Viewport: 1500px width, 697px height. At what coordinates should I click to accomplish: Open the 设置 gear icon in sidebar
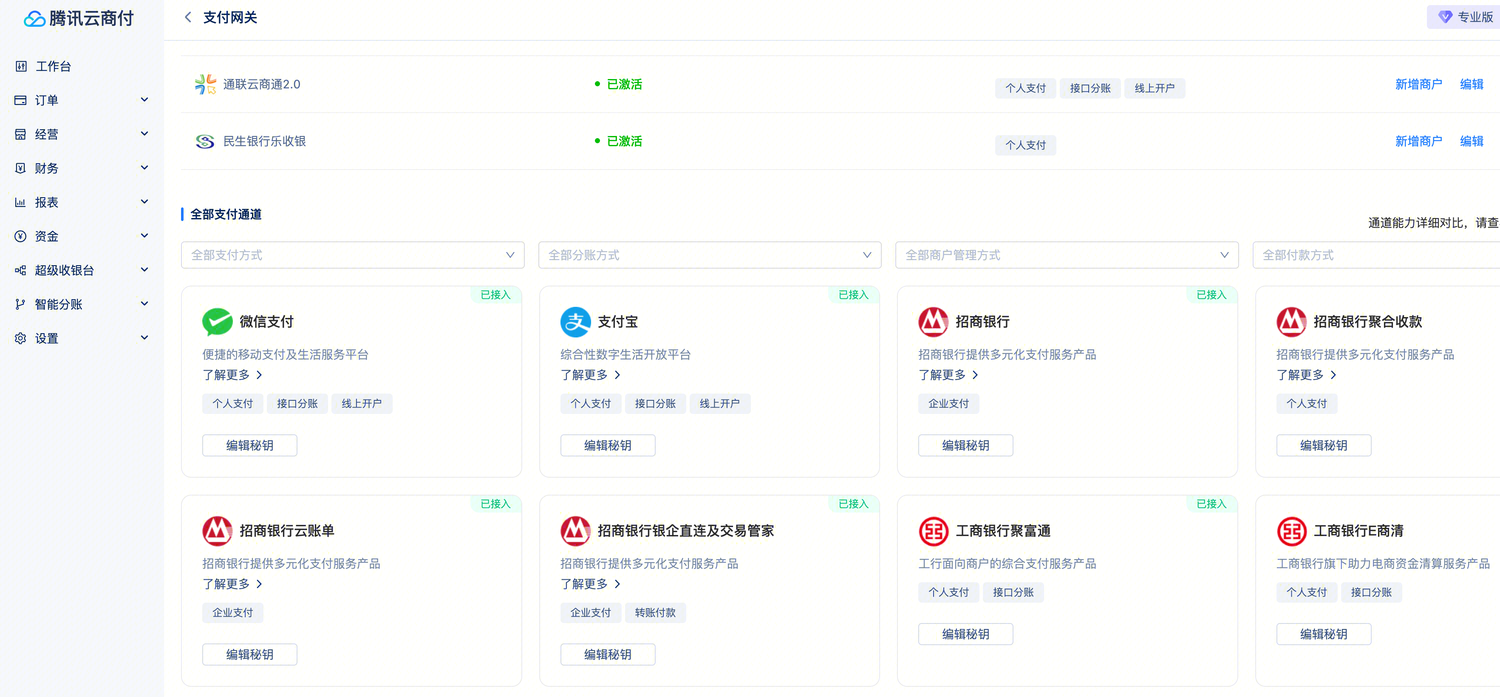pyautogui.click(x=22, y=338)
